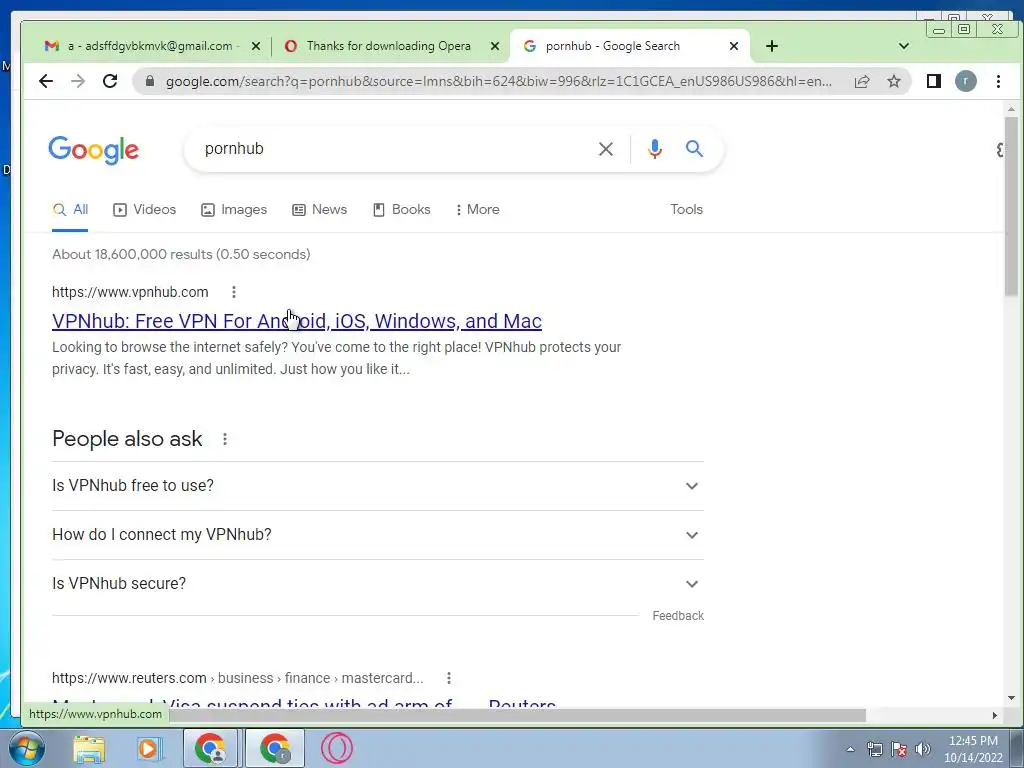
Task: Open the options menu beside the reuters.com result
Action: pyautogui.click(x=449, y=678)
